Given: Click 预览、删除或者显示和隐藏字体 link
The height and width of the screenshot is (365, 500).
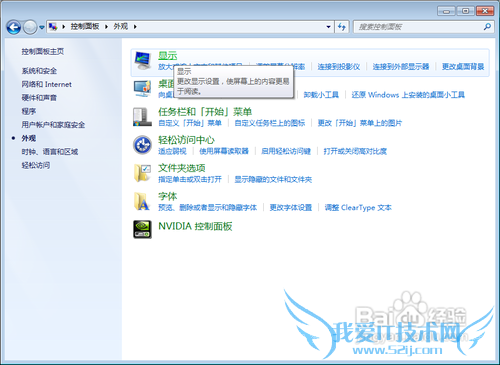Looking at the screenshot, I should 208,208.
